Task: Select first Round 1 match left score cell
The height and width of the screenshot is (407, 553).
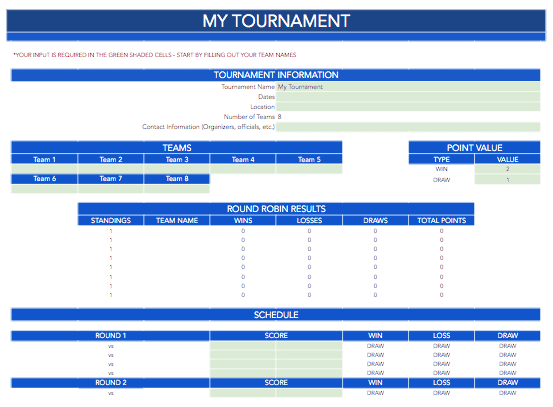Action: click(243, 346)
